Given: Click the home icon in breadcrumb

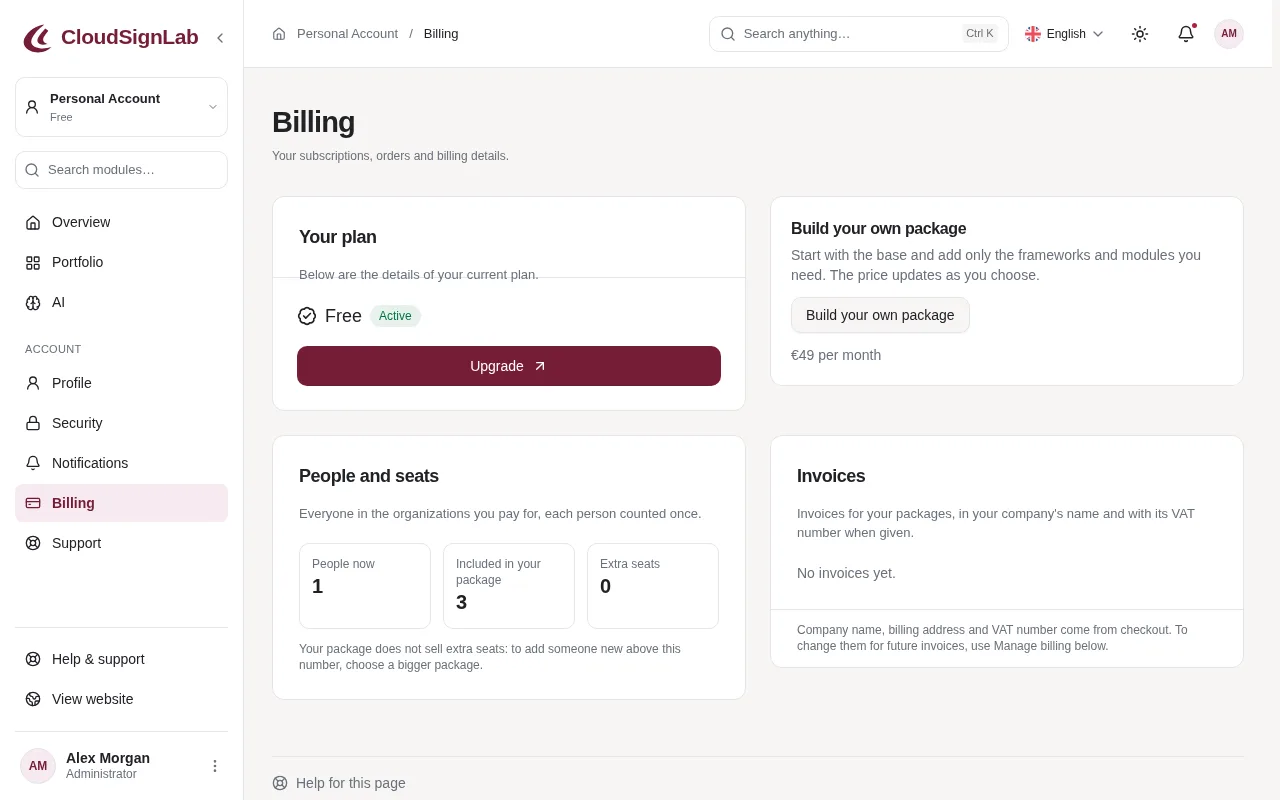Looking at the screenshot, I should point(279,34).
